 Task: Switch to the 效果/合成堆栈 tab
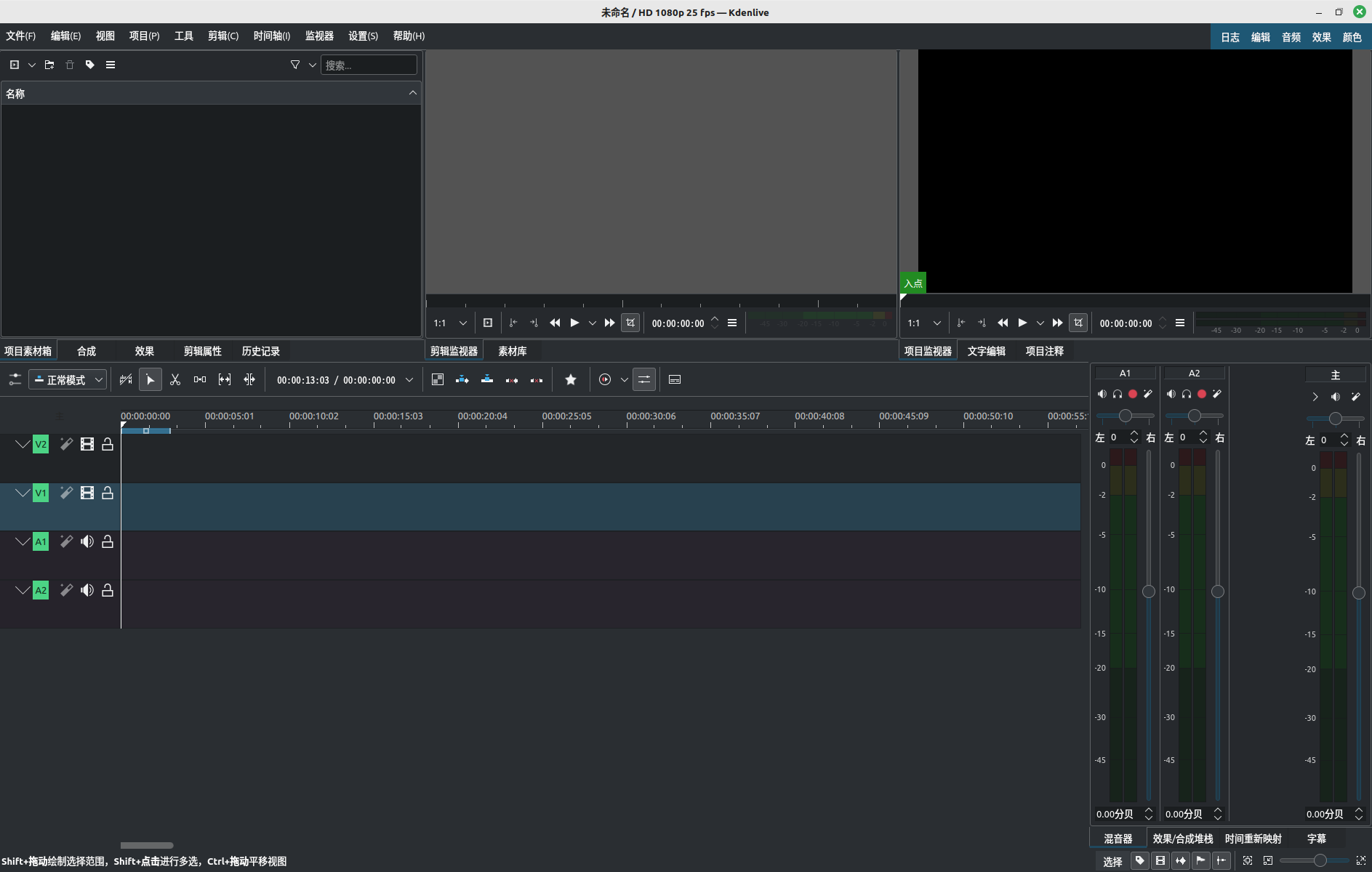click(x=1182, y=839)
